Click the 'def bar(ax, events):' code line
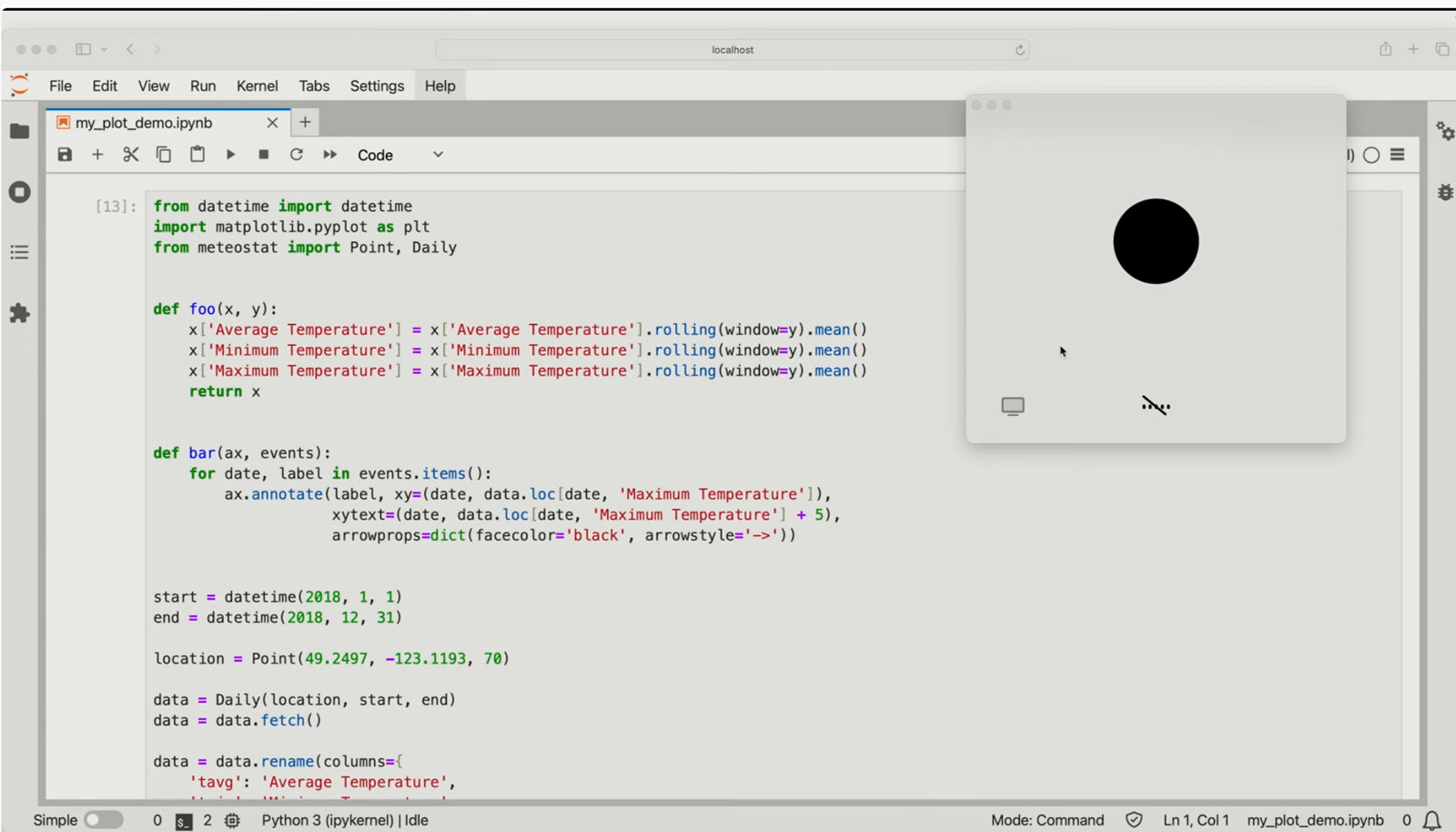This screenshot has width=1456, height=832. [x=242, y=453]
